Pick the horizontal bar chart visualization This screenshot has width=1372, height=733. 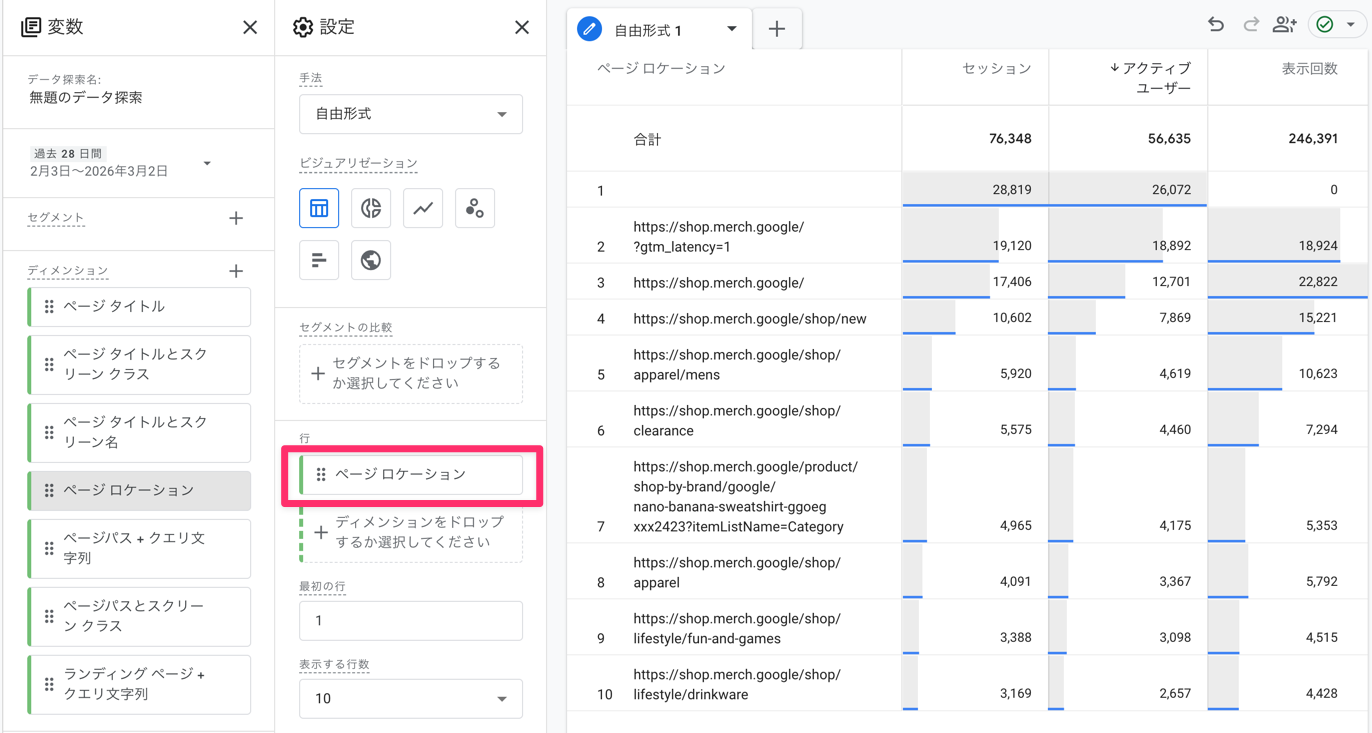(x=319, y=260)
